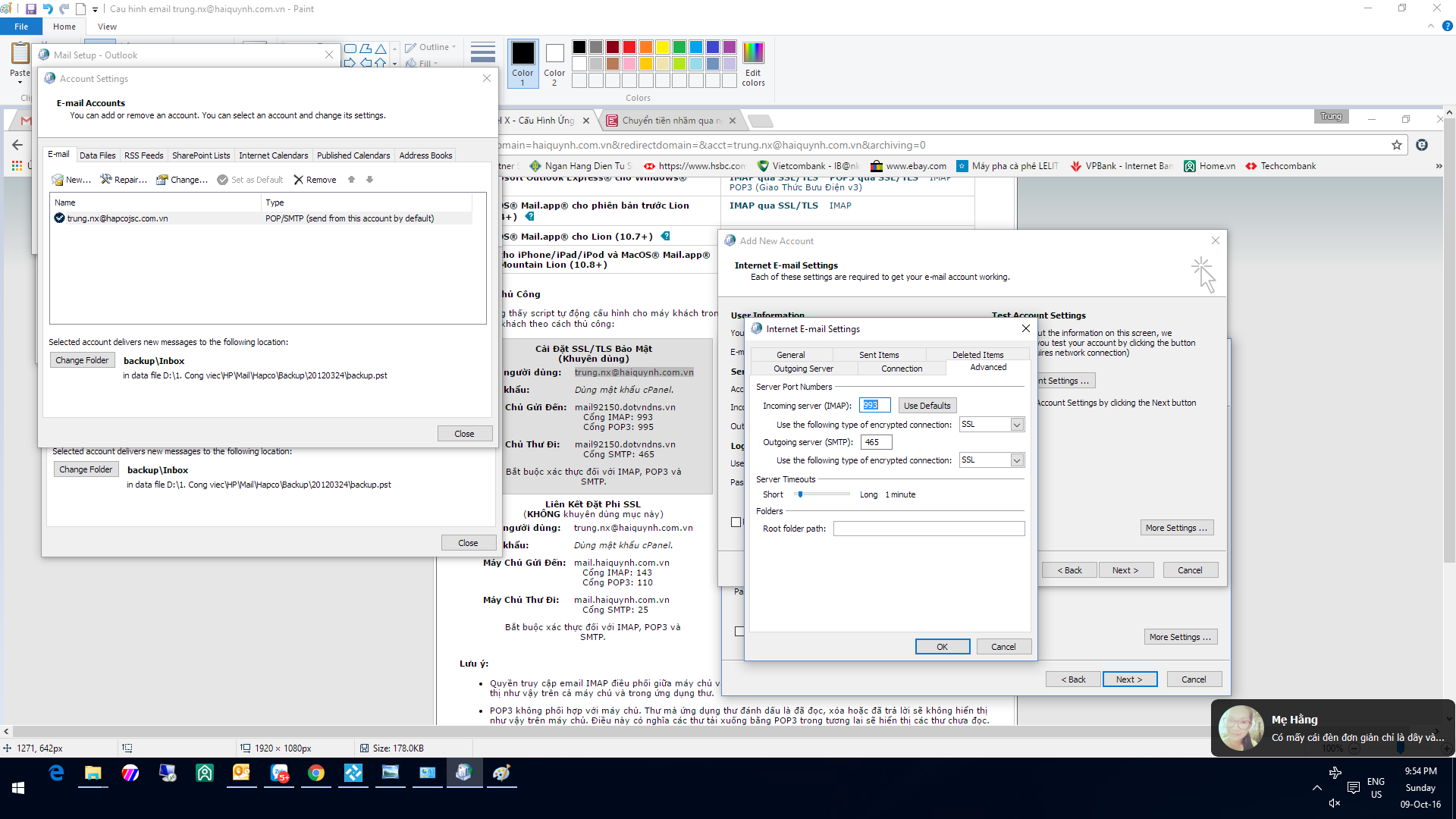This screenshot has width=1456, height=819.
Task: Click New… account toolbar button
Action: coord(71,180)
